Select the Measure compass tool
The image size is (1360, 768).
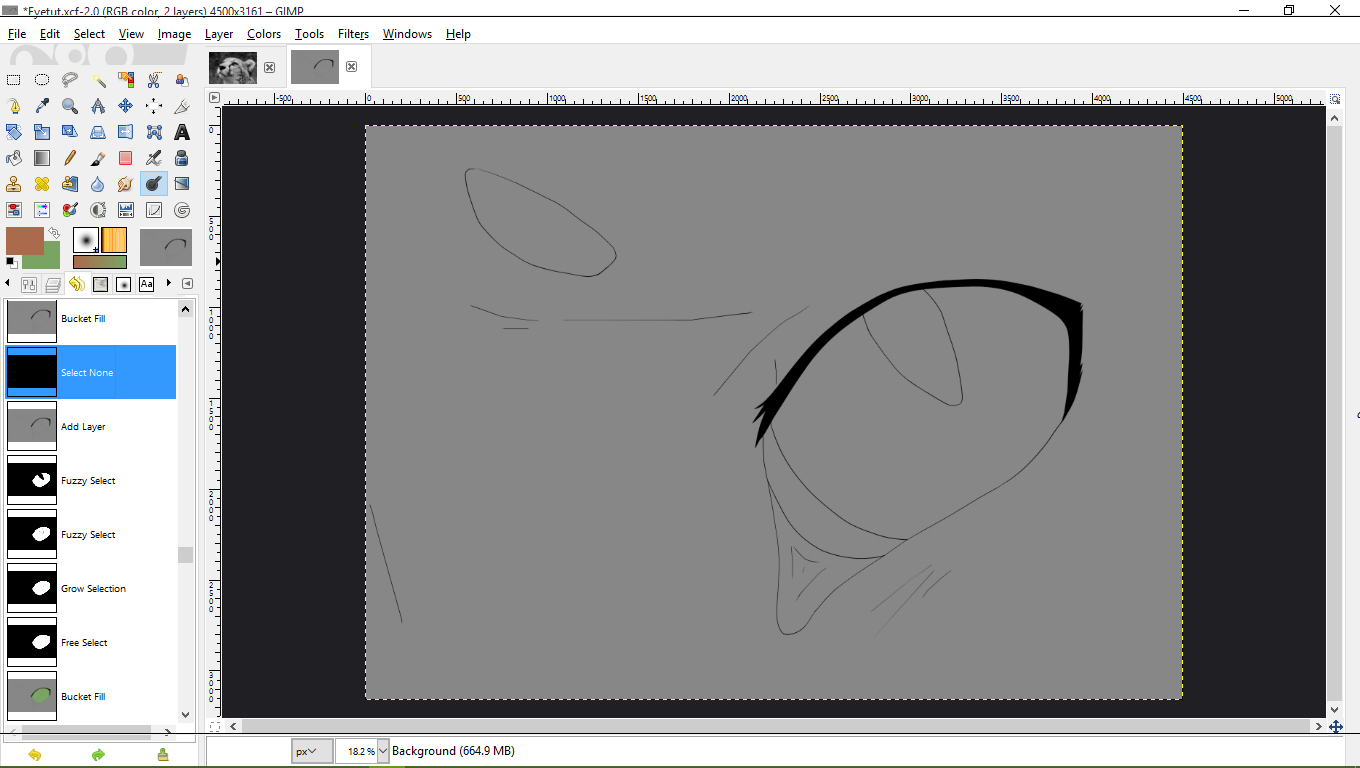pyautogui.click(x=98, y=106)
